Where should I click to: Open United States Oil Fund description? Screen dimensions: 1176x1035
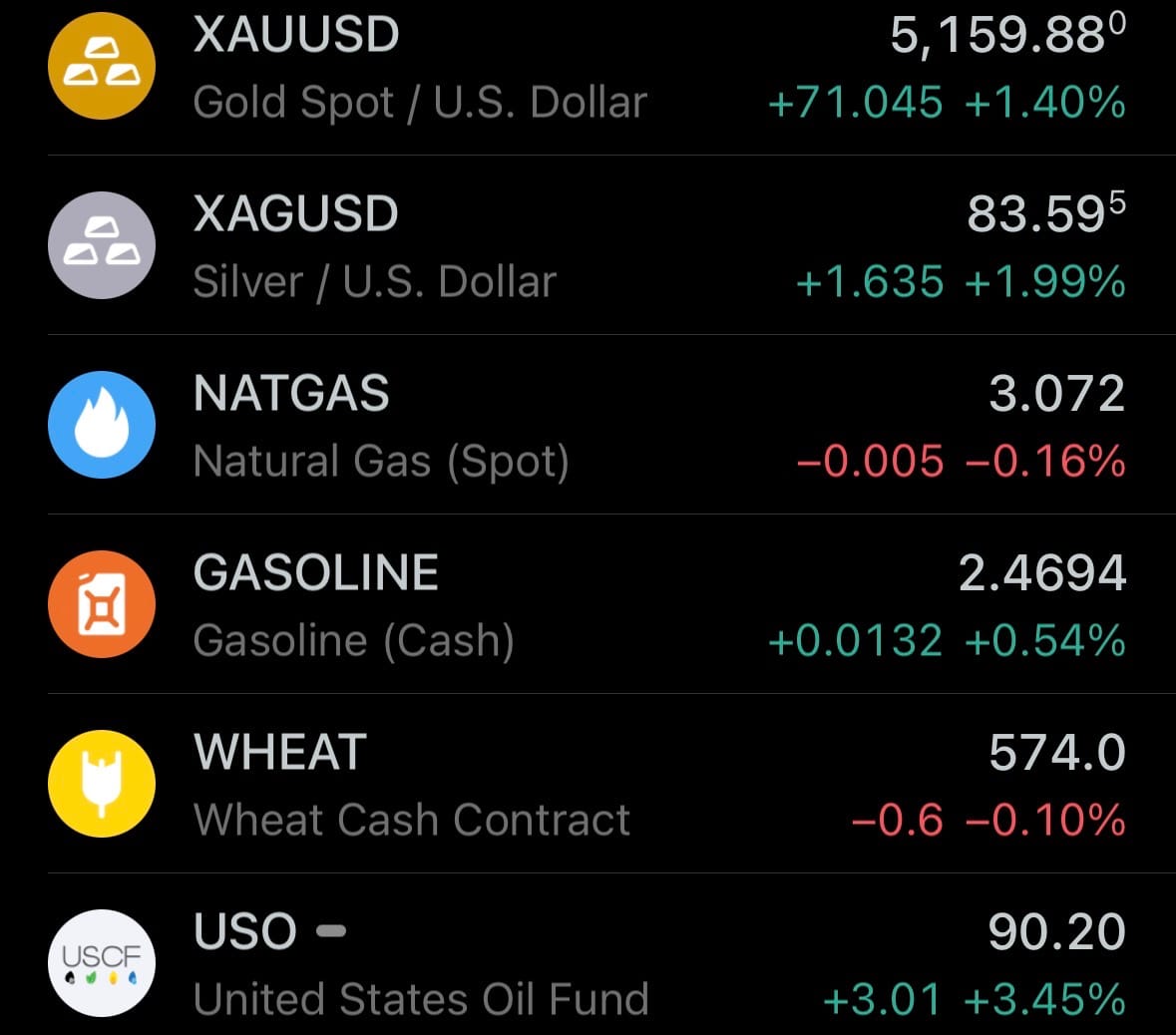pyautogui.click(x=421, y=999)
